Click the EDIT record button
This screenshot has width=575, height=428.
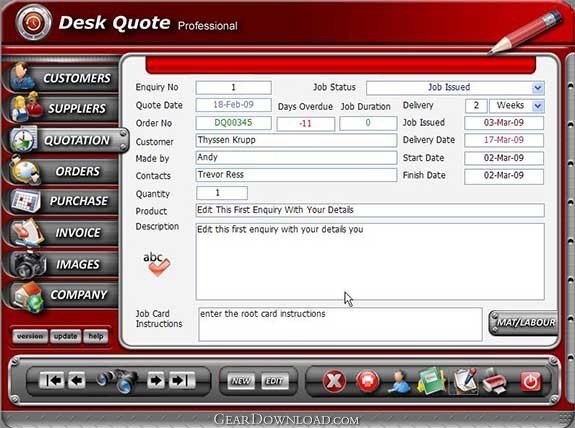274,381
